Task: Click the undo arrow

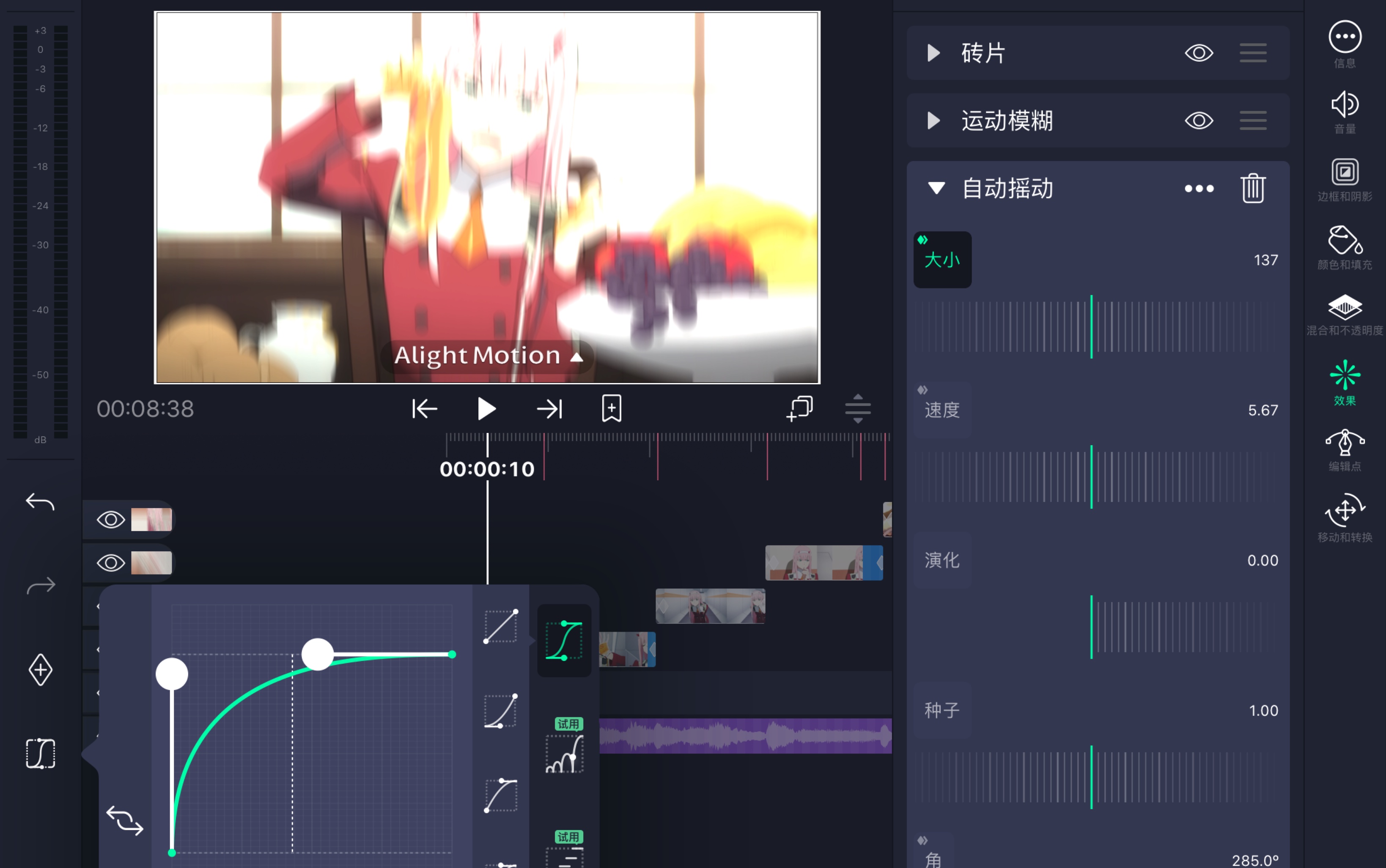Action: (40, 502)
